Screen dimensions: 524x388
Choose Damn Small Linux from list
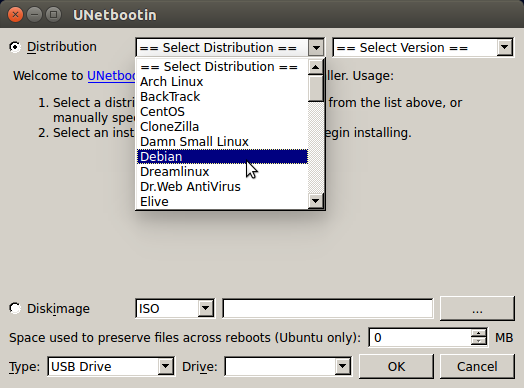coord(222,142)
